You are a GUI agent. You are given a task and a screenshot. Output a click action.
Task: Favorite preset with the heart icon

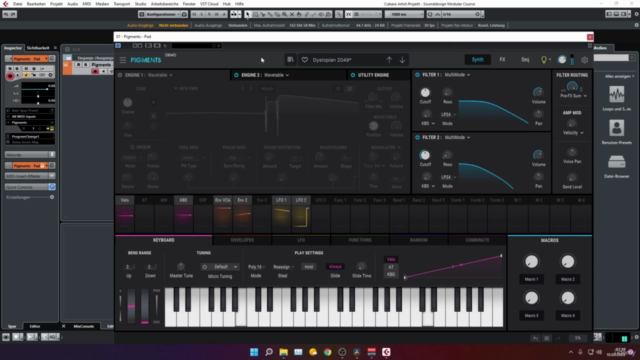304,60
